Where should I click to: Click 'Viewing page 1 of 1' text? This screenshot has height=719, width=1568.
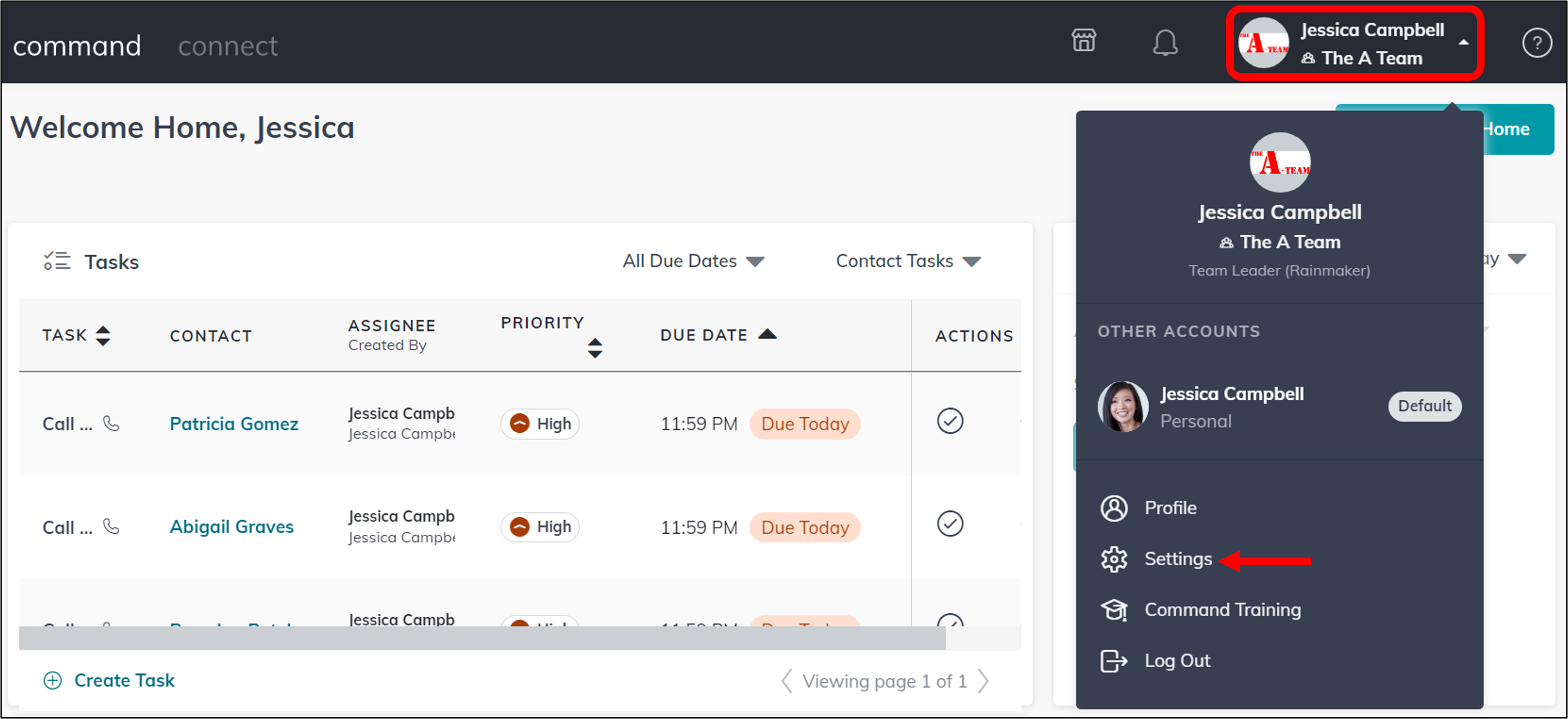[884, 681]
